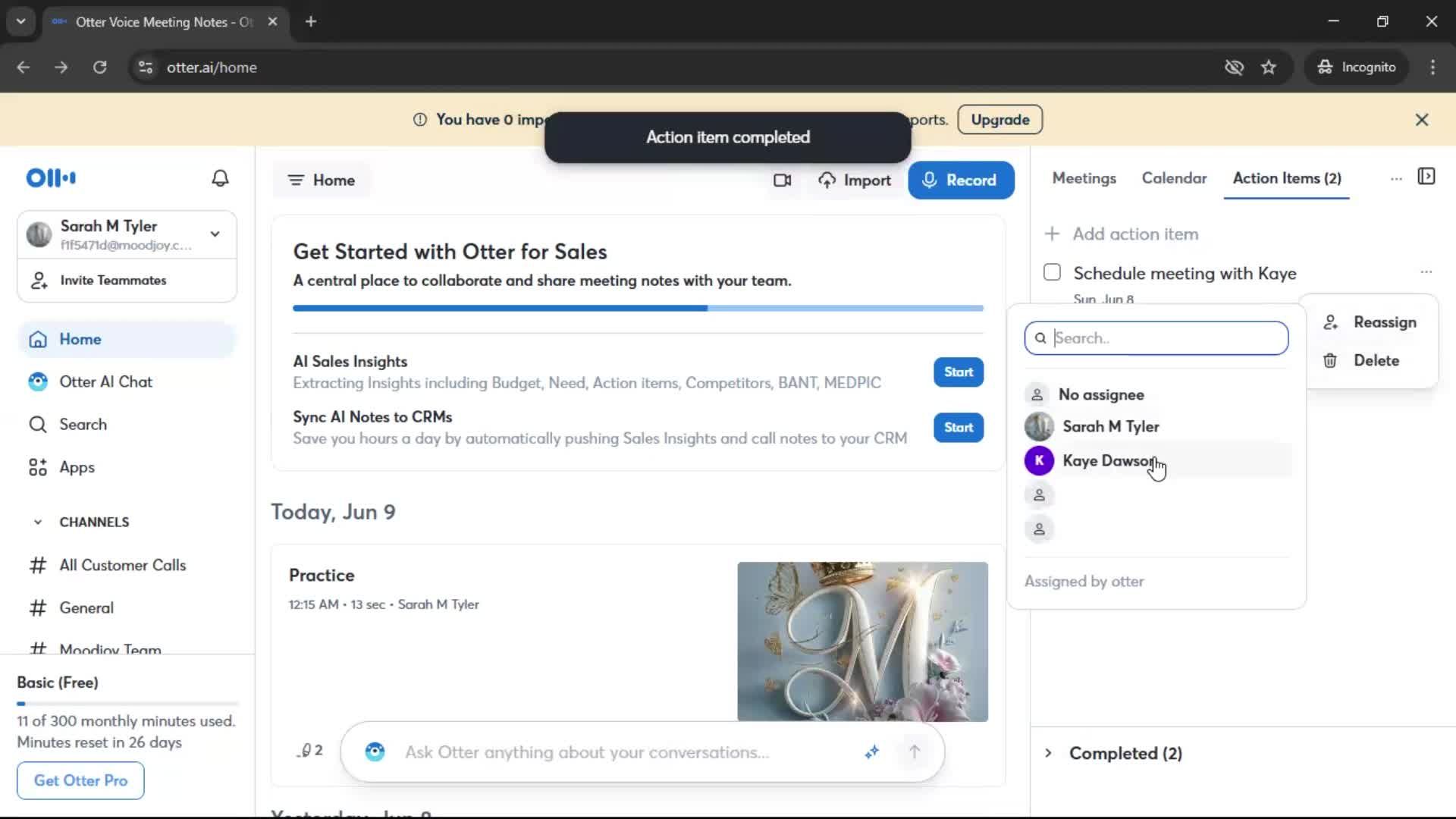
Task: Click the Record button
Action: pos(961,180)
